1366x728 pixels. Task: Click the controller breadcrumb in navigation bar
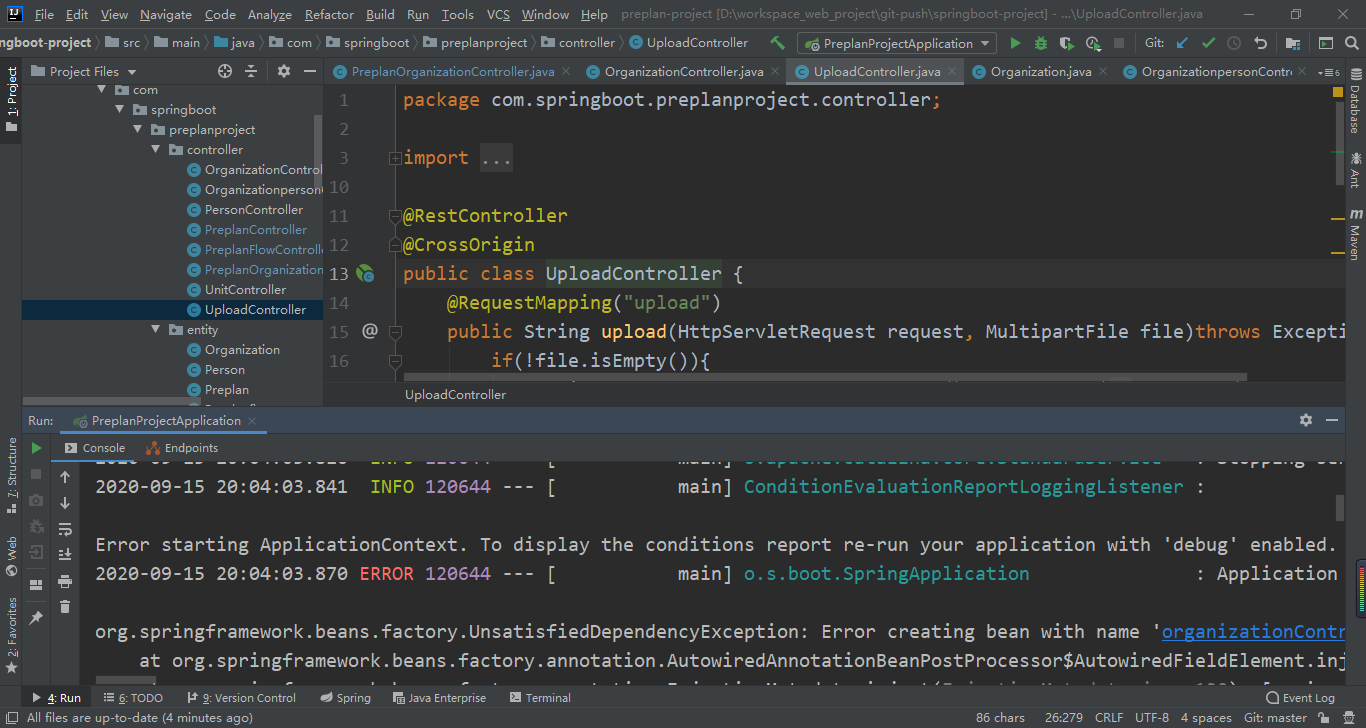coord(578,43)
